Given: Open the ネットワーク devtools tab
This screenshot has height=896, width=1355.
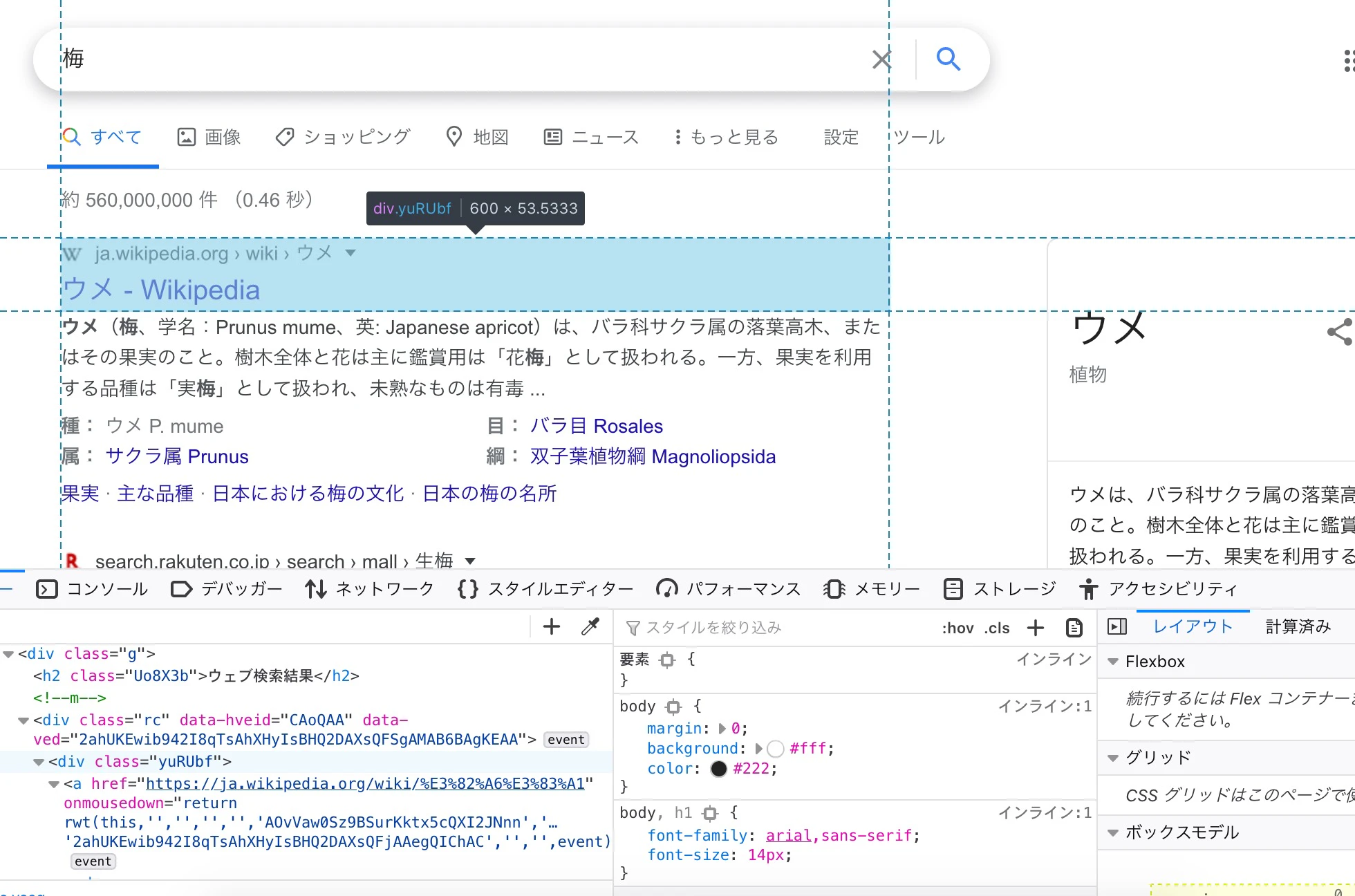Looking at the screenshot, I should (370, 589).
